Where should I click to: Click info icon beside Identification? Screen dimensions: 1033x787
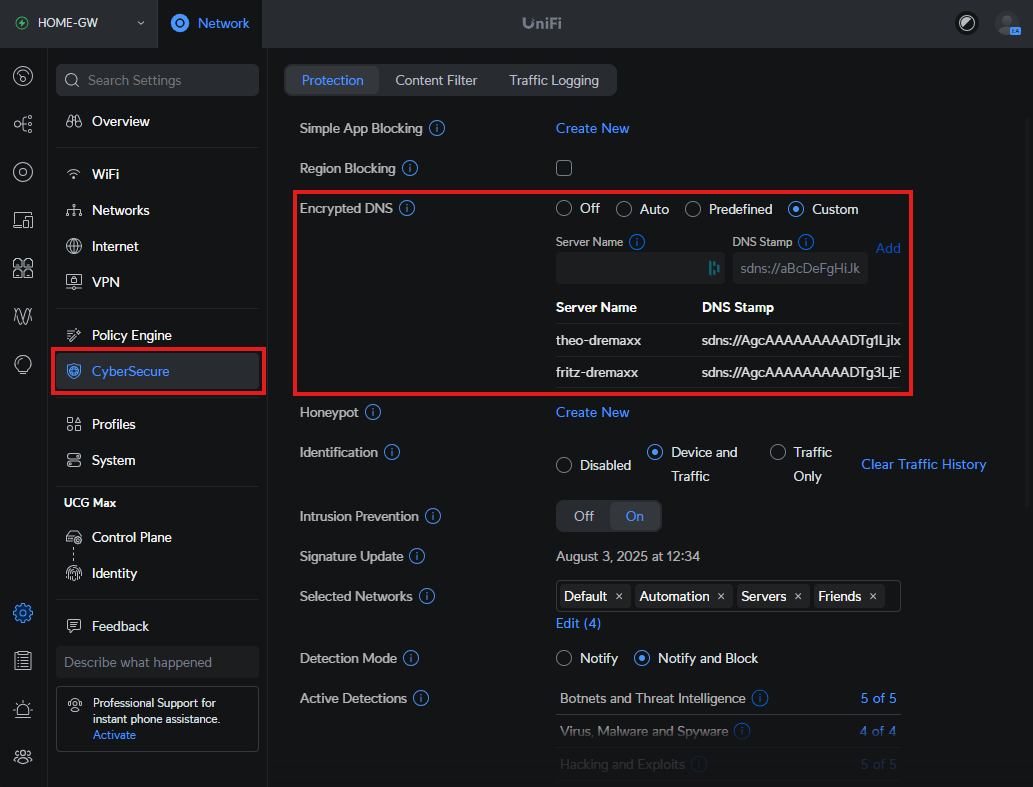(x=392, y=452)
